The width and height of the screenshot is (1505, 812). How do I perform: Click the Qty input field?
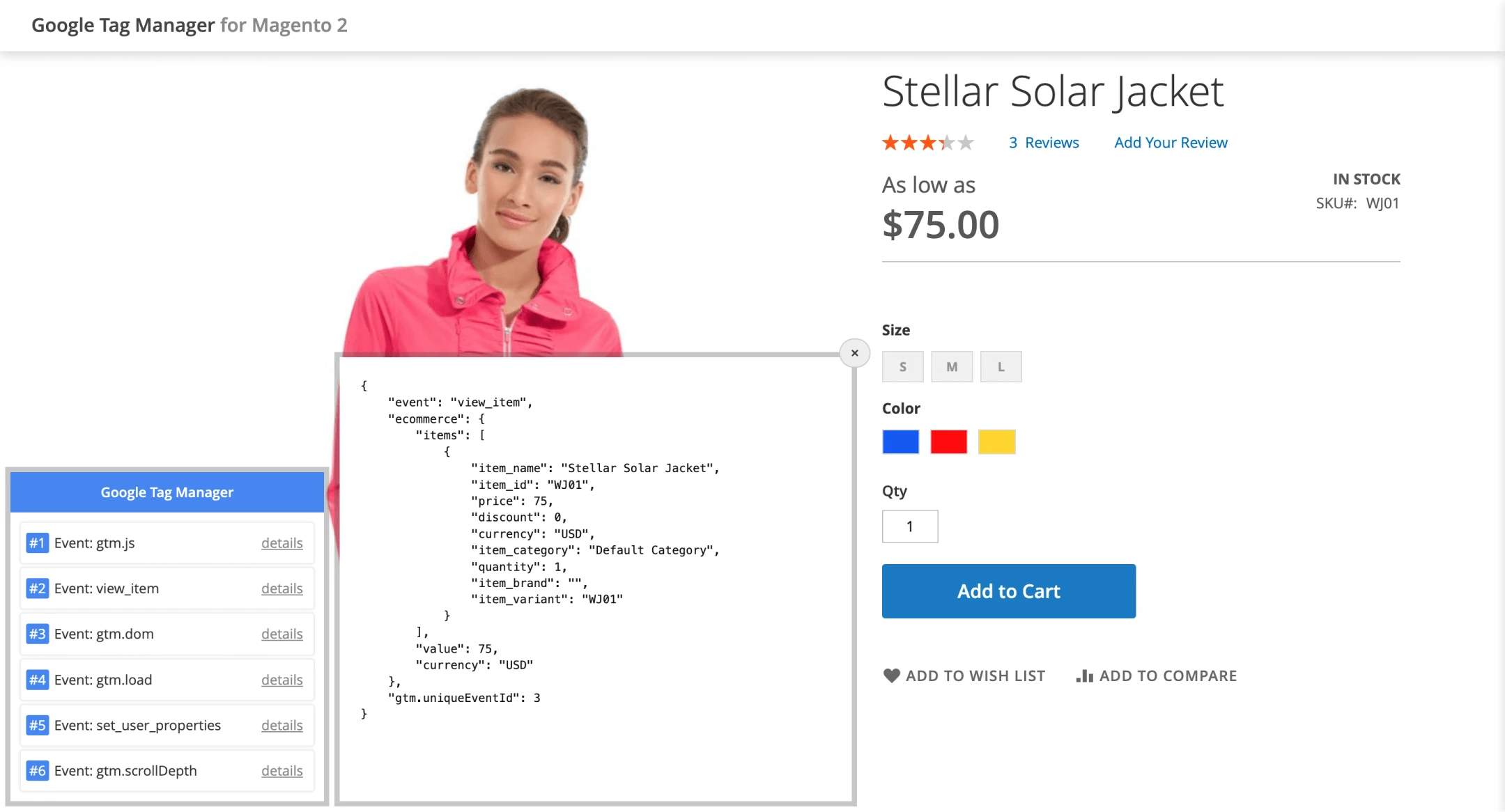click(x=910, y=526)
